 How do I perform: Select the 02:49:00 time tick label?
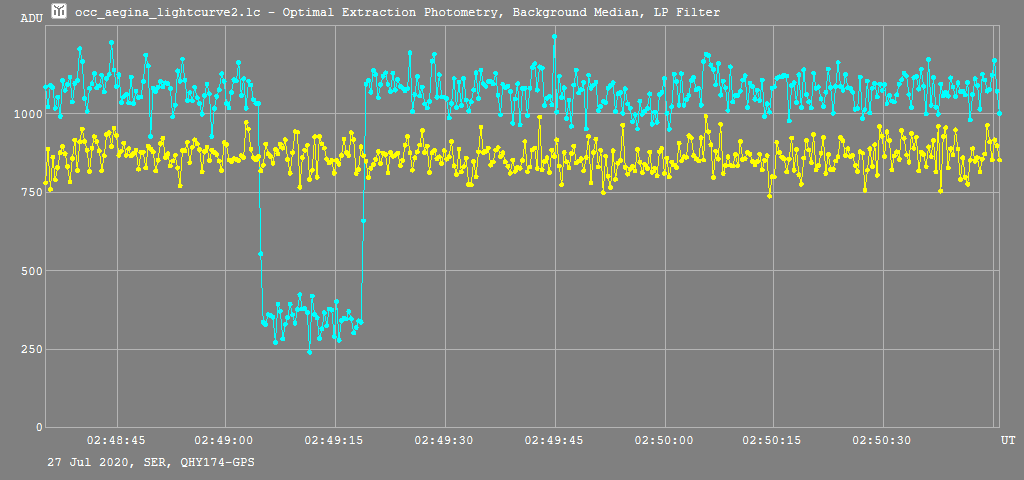coord(226,440)
